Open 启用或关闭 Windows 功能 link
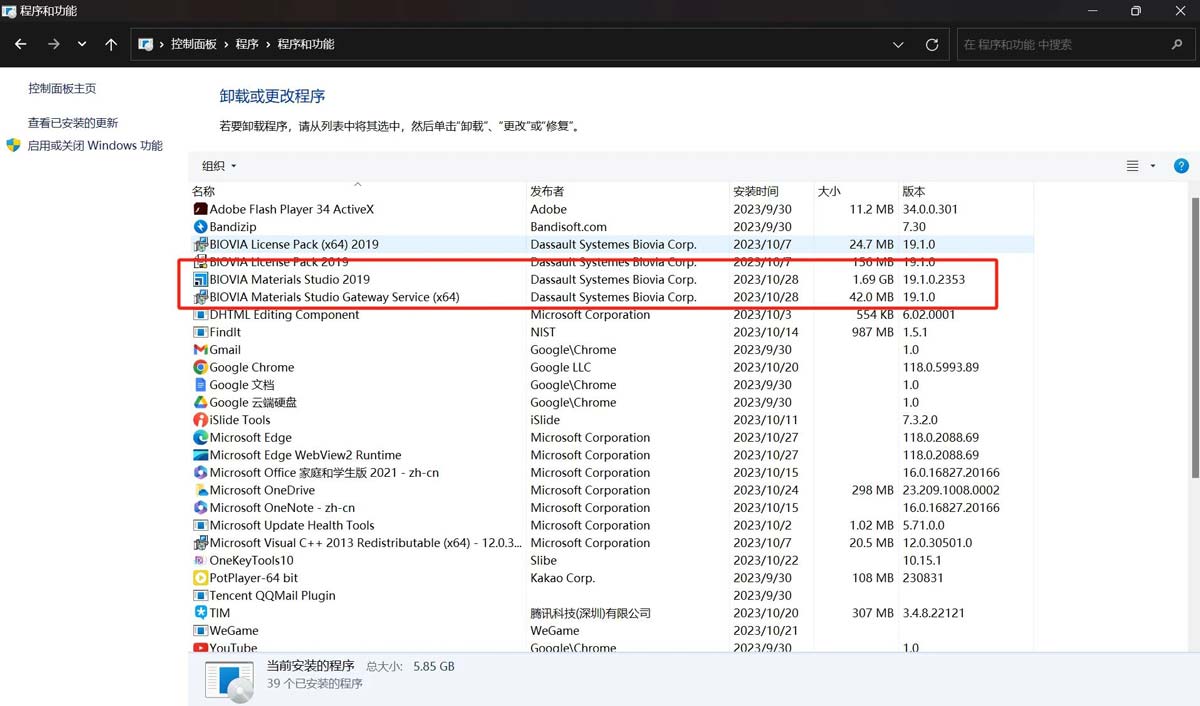This screenshot has width=1200, height=706. click(95, 145)
